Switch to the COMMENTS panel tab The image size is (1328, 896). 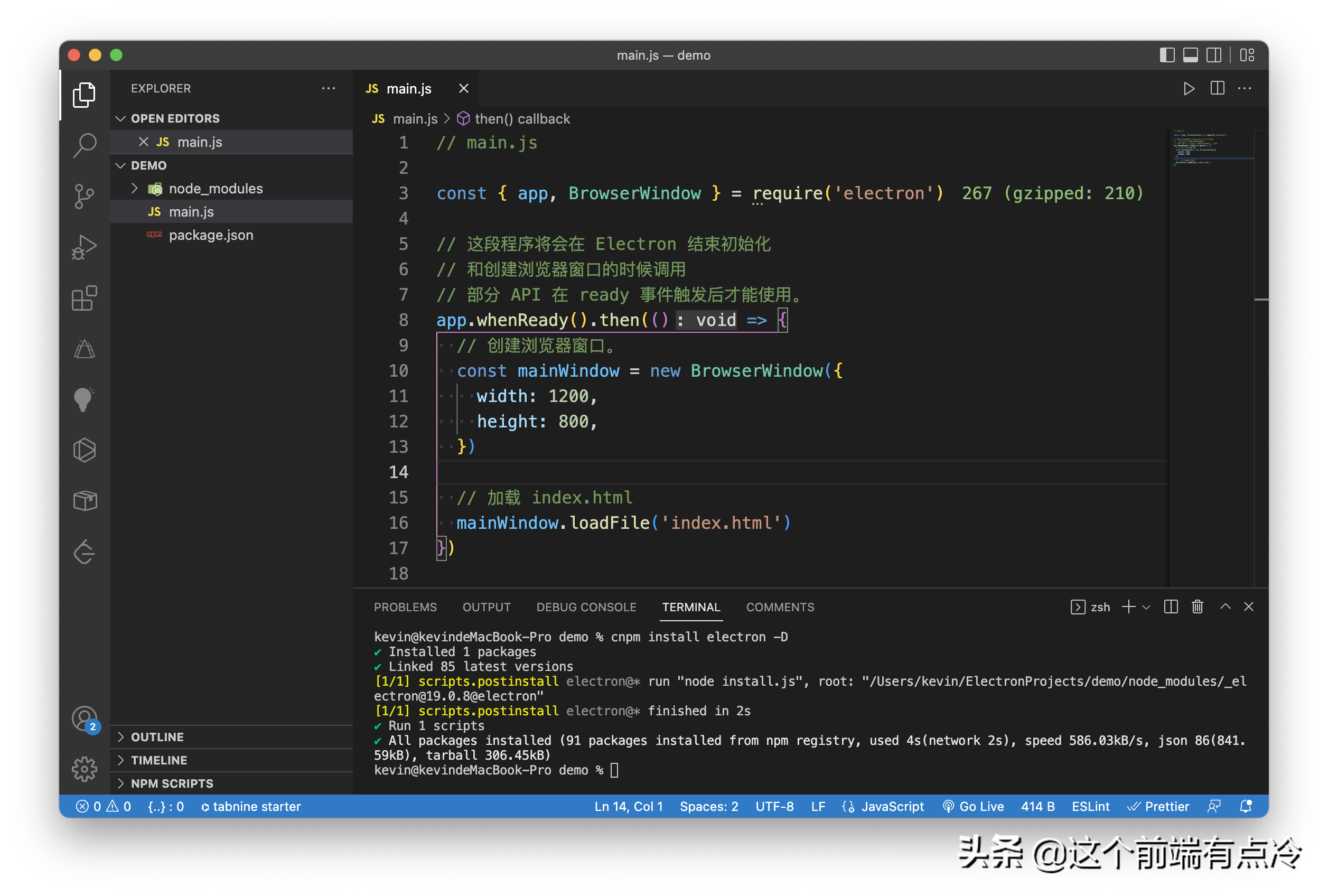[780, 607]
